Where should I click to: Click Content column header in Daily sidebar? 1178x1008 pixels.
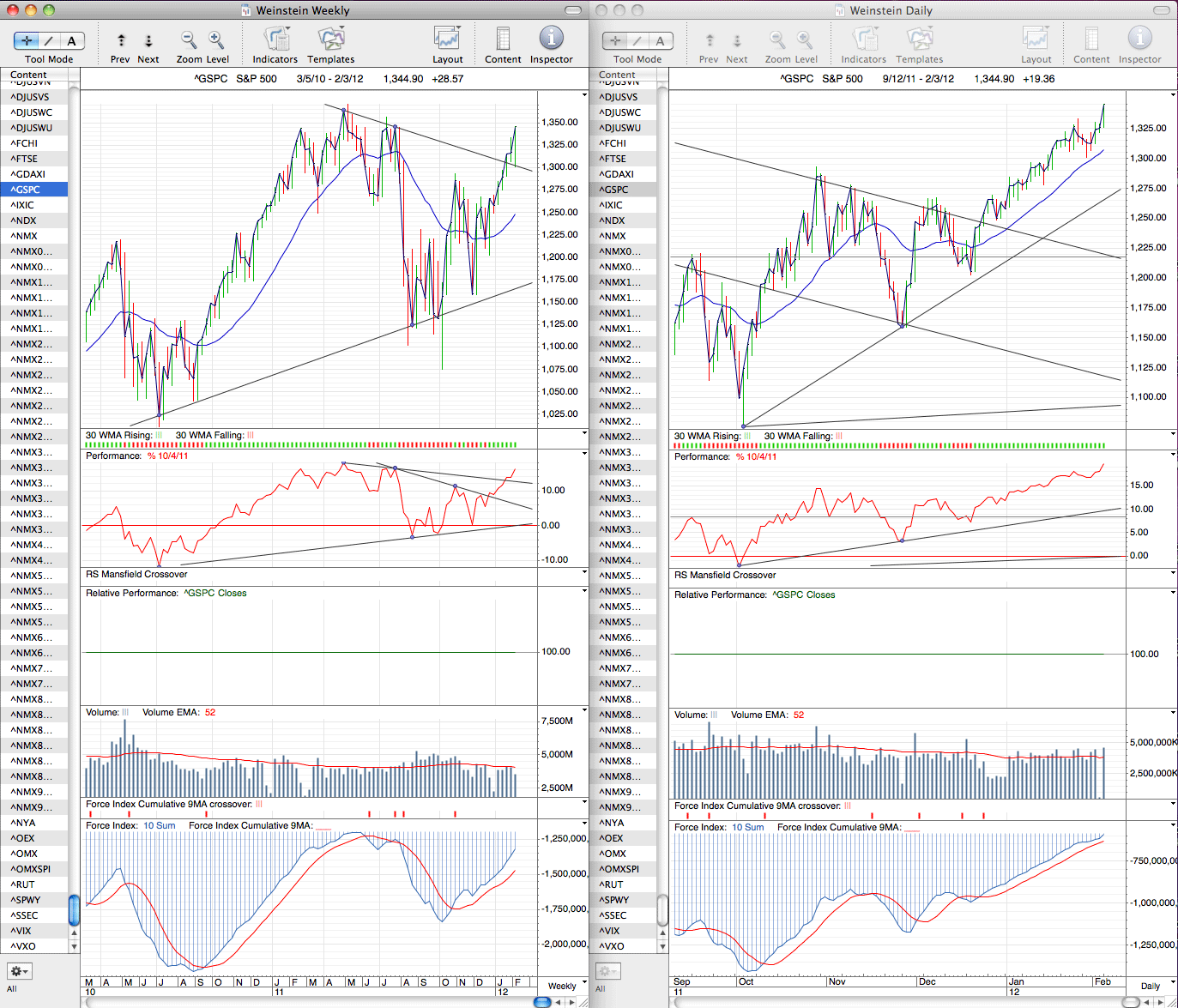click(623, 75)
